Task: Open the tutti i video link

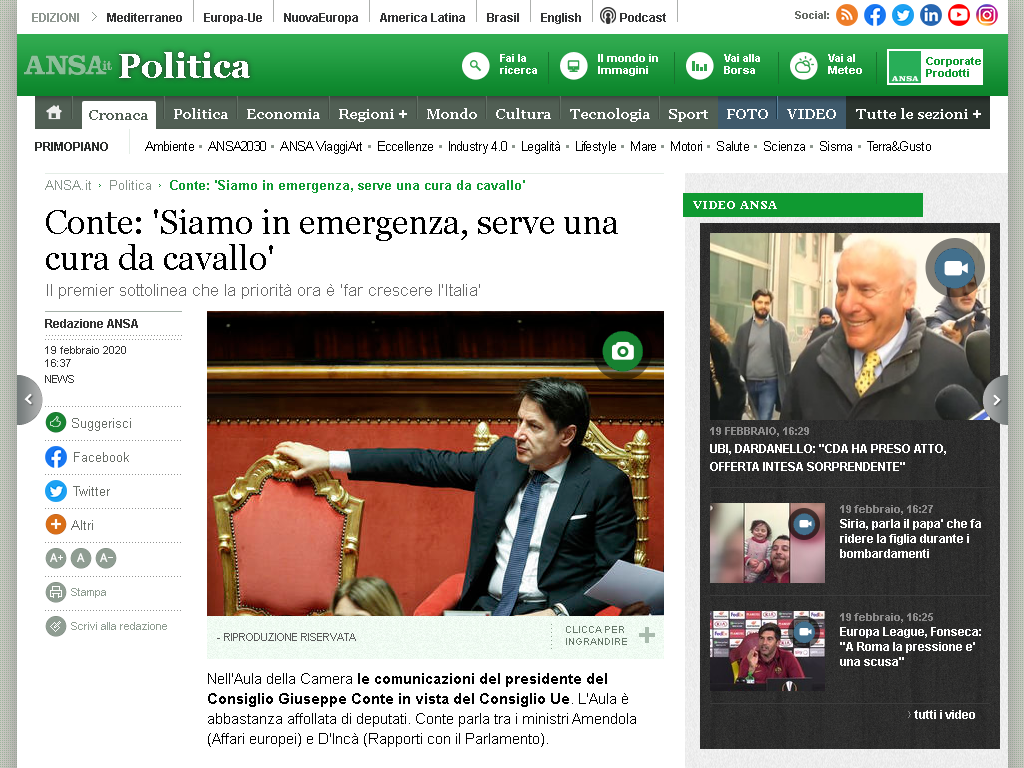Action: coord(944,714)
